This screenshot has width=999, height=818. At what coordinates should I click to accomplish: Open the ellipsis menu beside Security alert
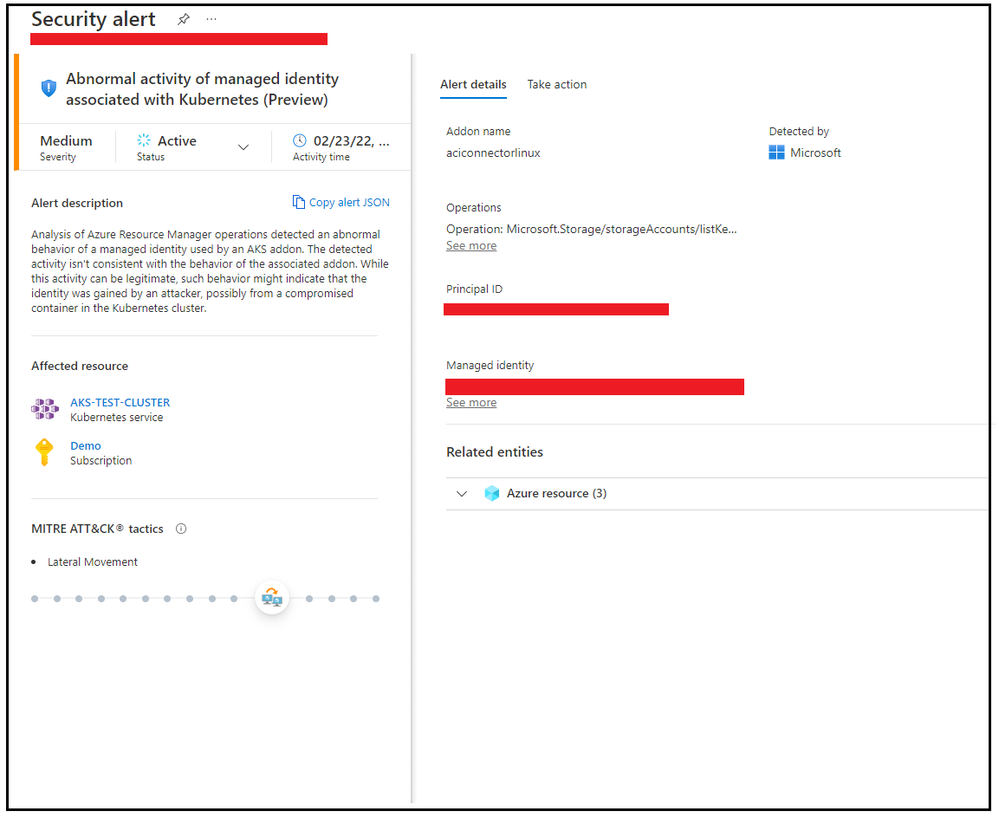(x=212, y=19)
